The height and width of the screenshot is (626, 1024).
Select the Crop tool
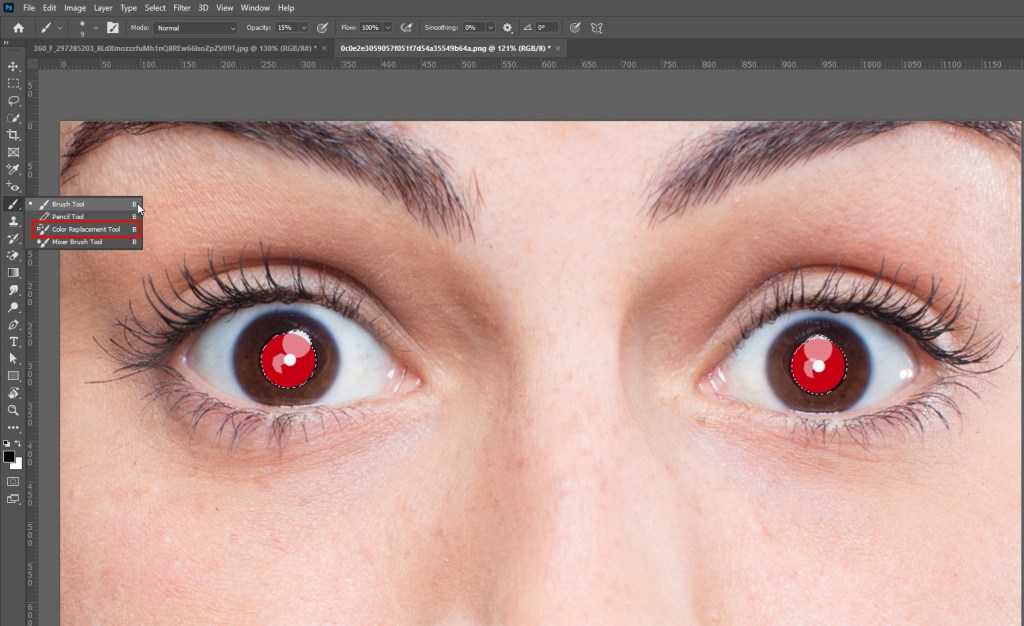tap(14, 134)
